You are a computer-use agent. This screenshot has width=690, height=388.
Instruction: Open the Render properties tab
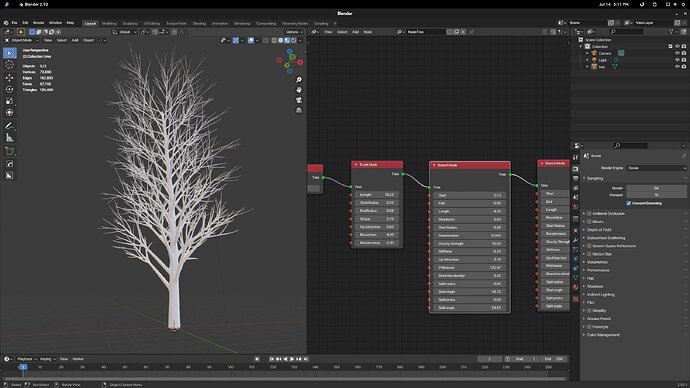pyautogui.click(x=576, y=169)
